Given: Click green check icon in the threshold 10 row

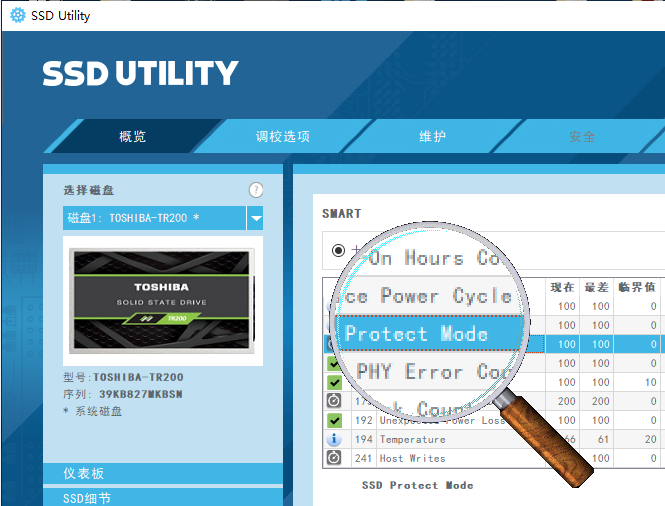Looking at the screenshot, I should click(x=334, y=382).
